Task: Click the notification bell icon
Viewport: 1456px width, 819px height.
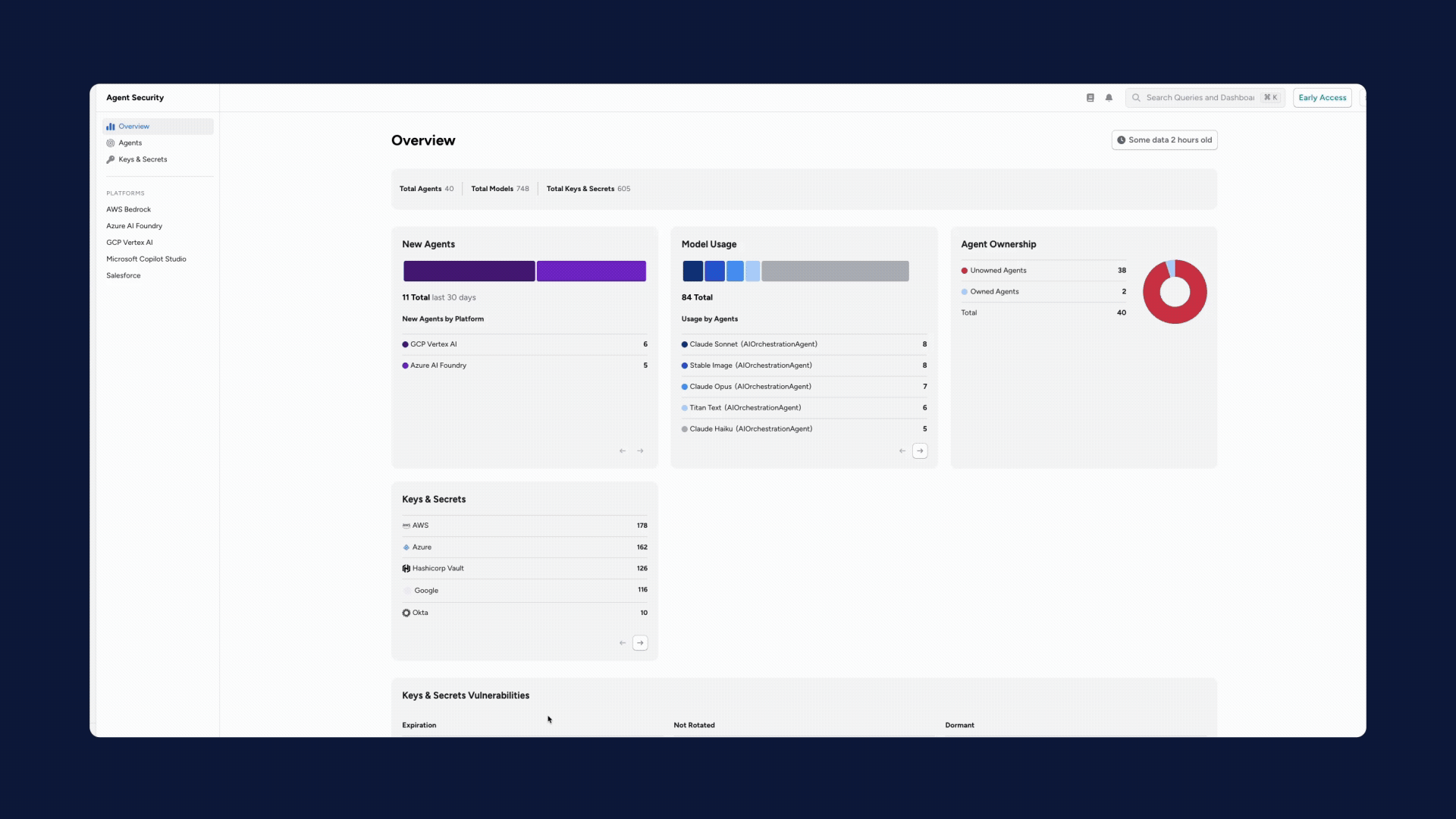Action: (1109, 98)
